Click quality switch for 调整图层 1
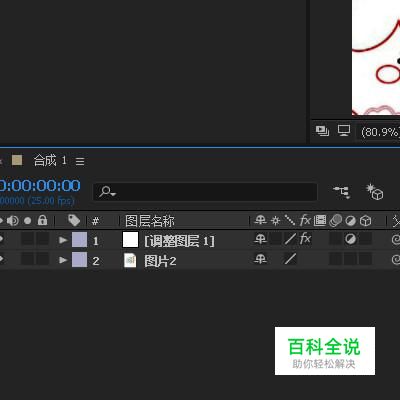This screenshot has width=400, height=400. [x=290, y=239]
